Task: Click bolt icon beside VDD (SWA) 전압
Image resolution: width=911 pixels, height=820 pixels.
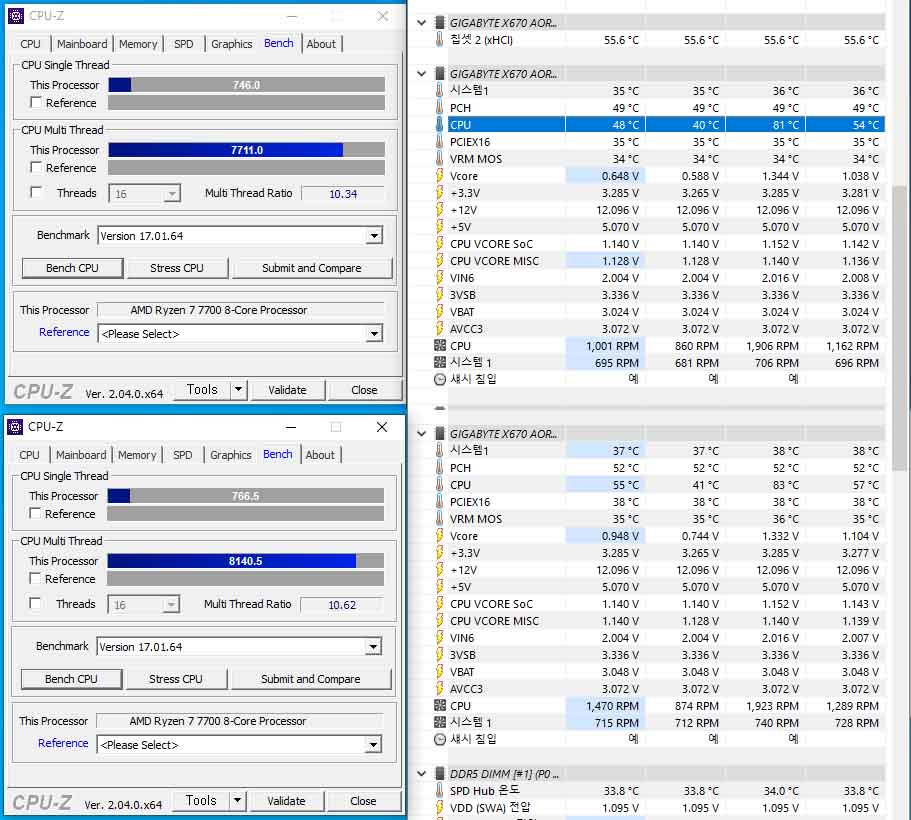Action: point(440,807)
